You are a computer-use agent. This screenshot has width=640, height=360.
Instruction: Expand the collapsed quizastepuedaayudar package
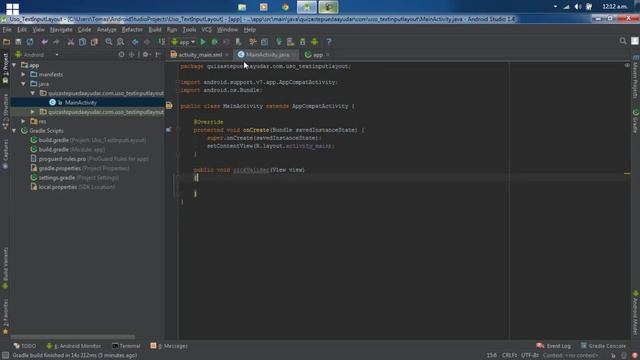[33, 112]
